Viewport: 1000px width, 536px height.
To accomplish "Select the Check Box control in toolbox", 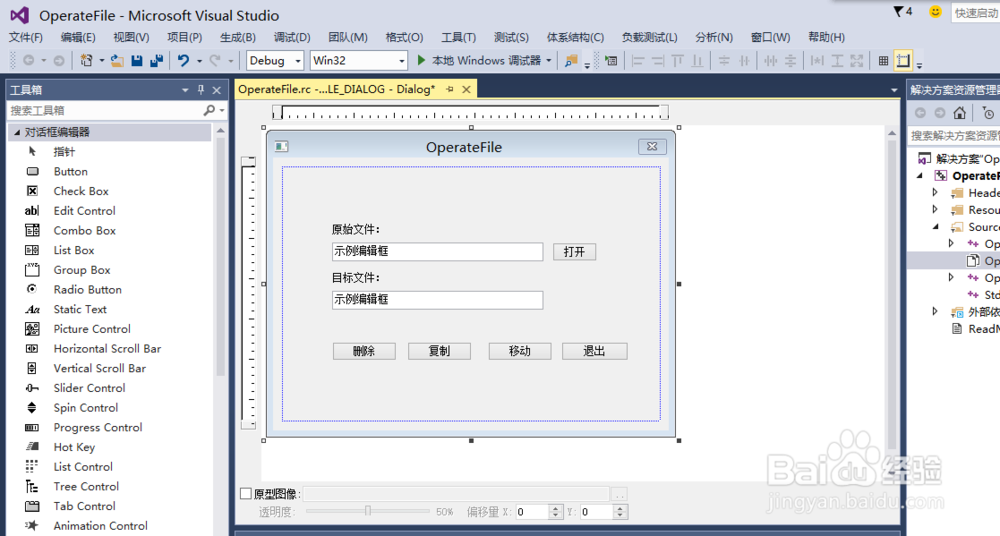I will [110, 191].
